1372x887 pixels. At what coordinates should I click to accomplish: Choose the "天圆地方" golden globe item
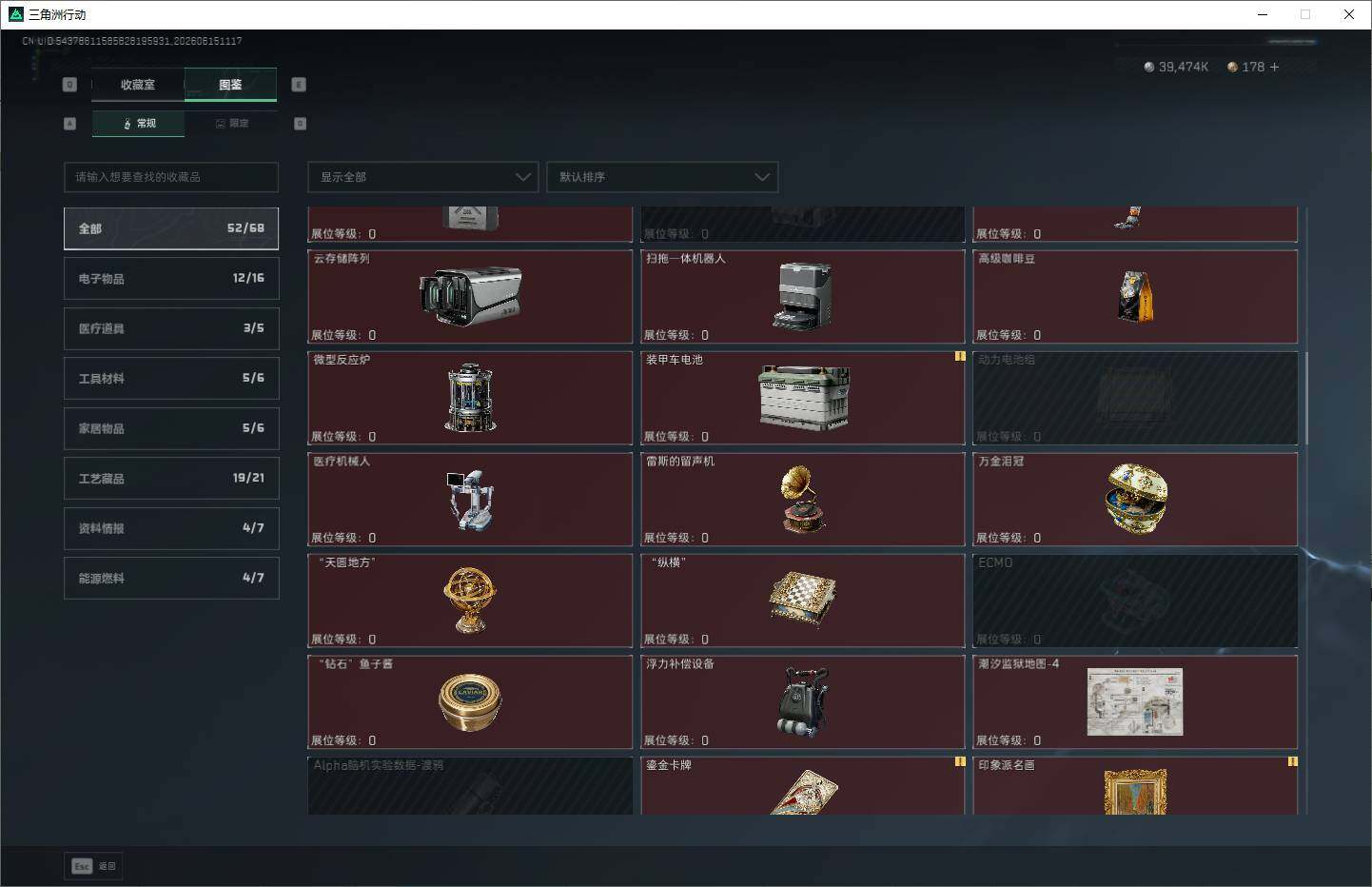point(470,601)
